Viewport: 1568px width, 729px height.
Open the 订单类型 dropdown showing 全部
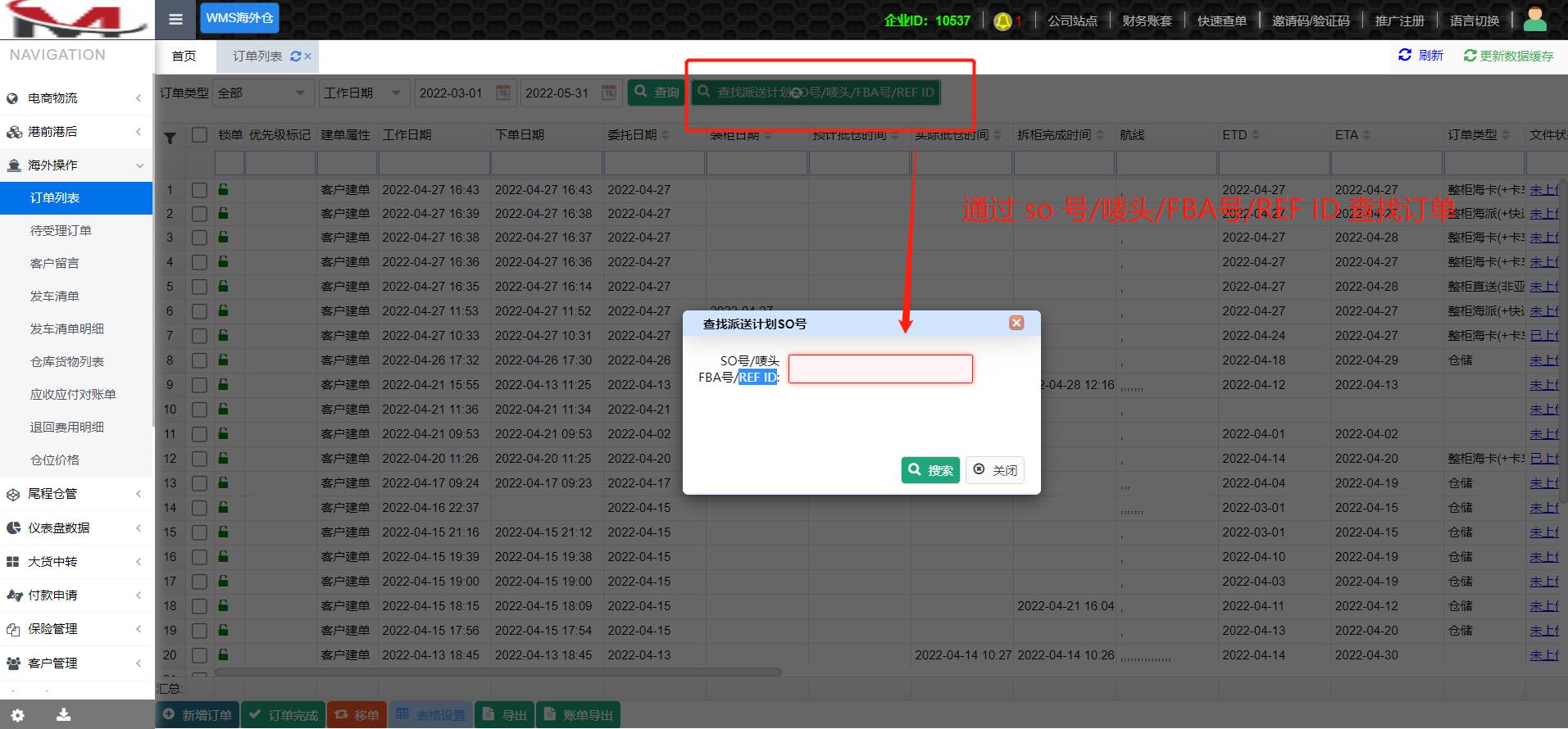click(x=263, y=93)
